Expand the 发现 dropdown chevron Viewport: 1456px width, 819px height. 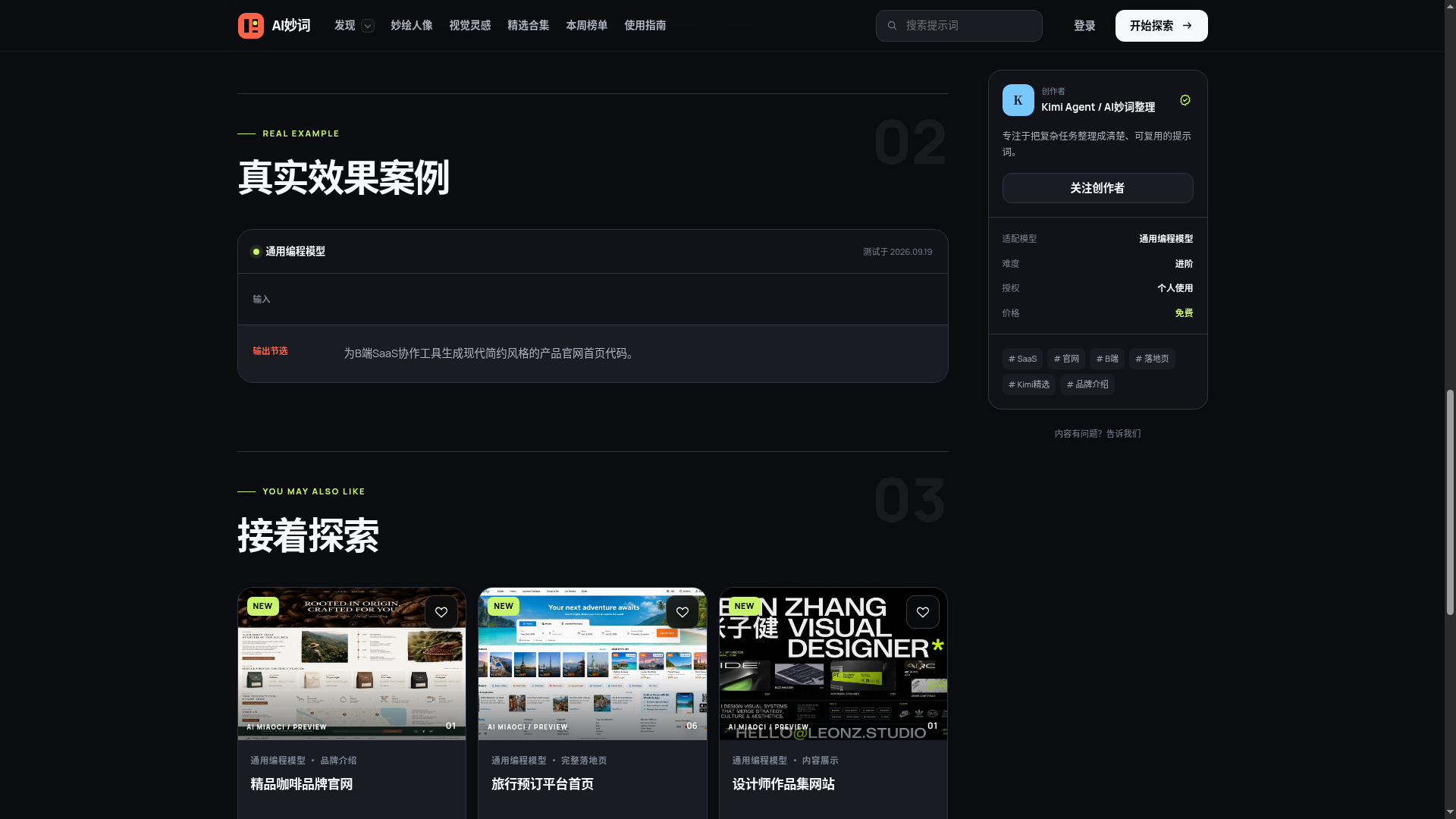(x=368, y=26)
